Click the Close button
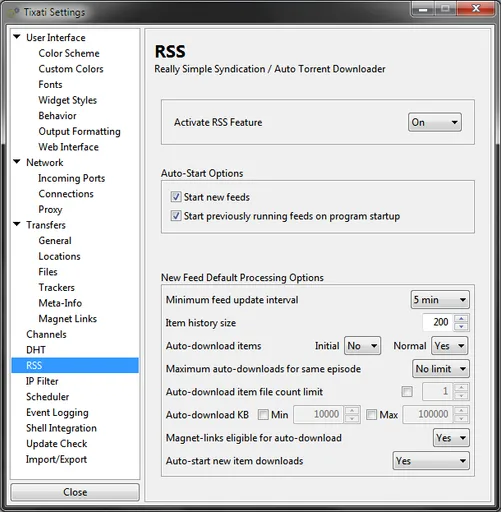Image resolution: width=501 pixels, height=512 pixels. tap(75, 492)
